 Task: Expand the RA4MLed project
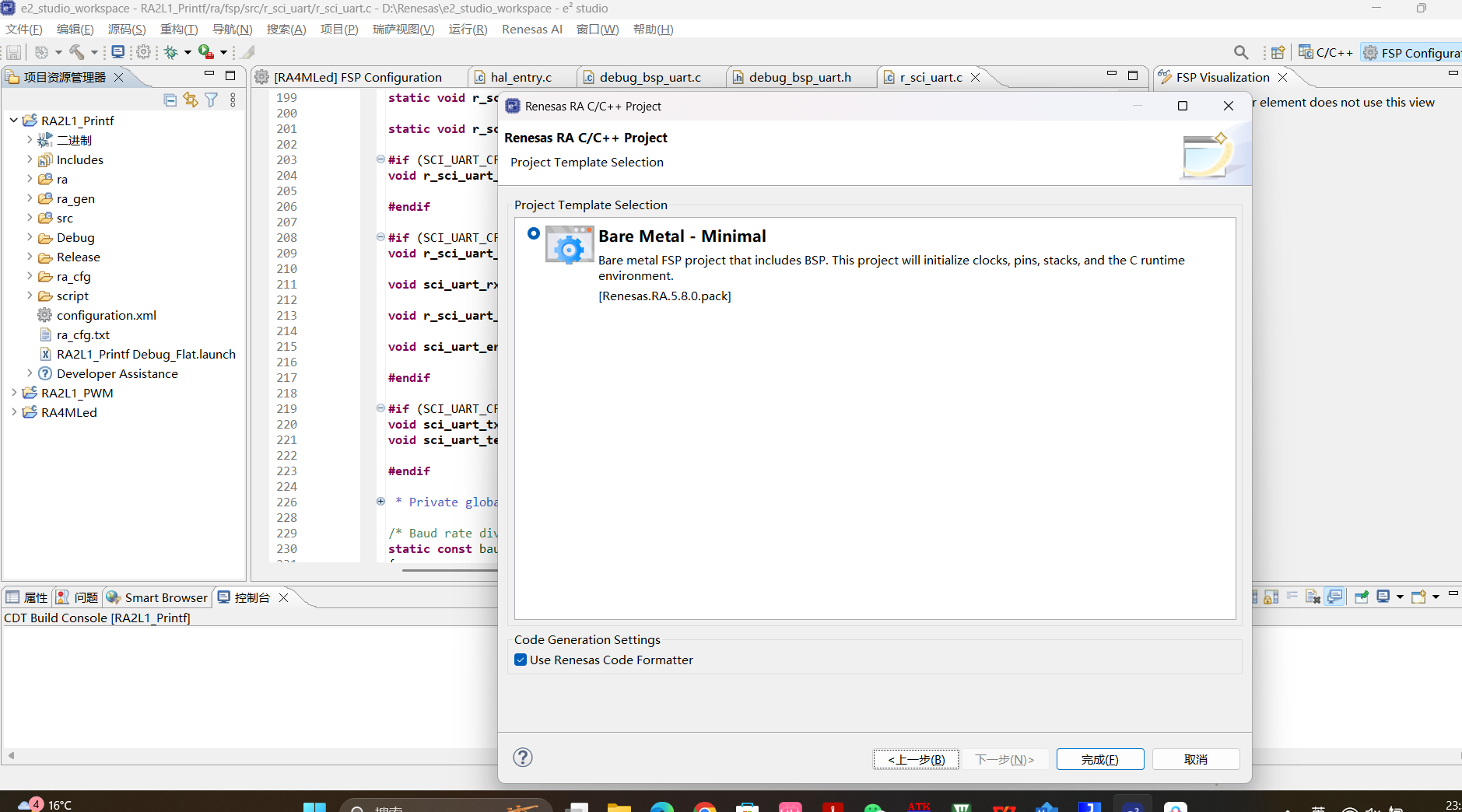point(13,412)
